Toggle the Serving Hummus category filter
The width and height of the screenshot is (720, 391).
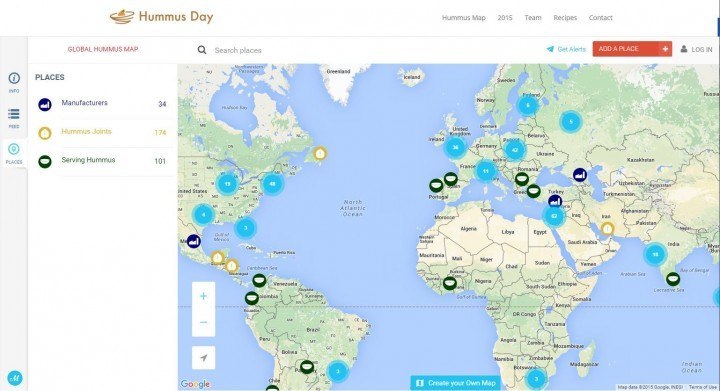tap(102, 161)
